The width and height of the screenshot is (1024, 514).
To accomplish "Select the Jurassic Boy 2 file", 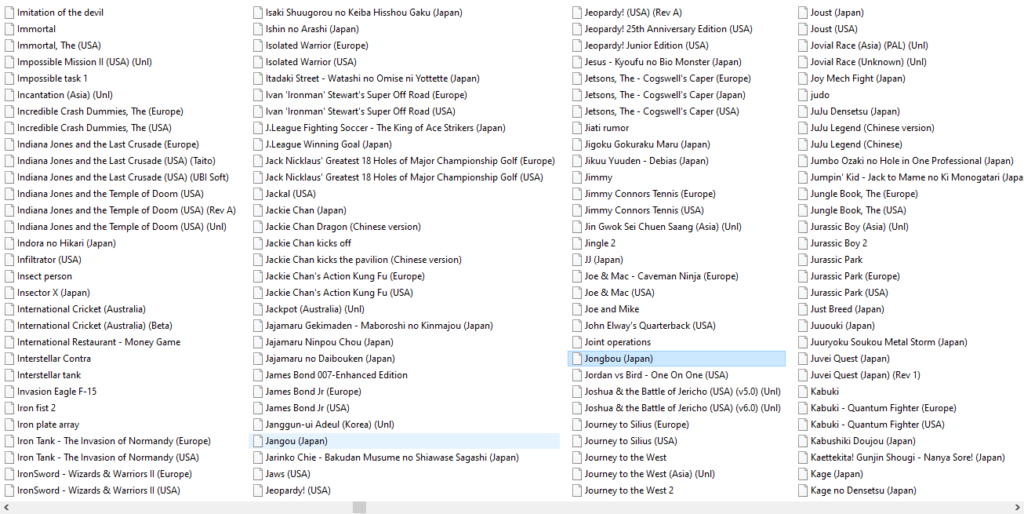I will coord(838,243).
